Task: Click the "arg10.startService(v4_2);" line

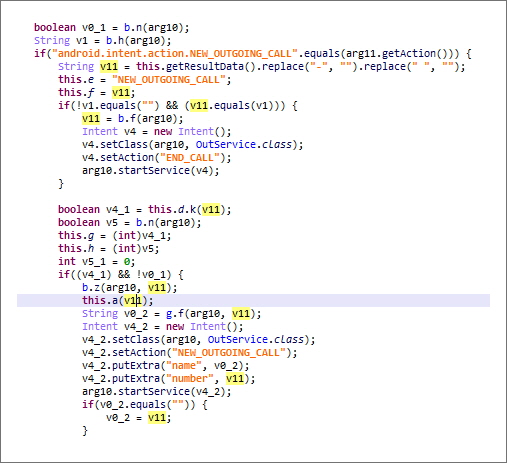Action: coord(157,391)
